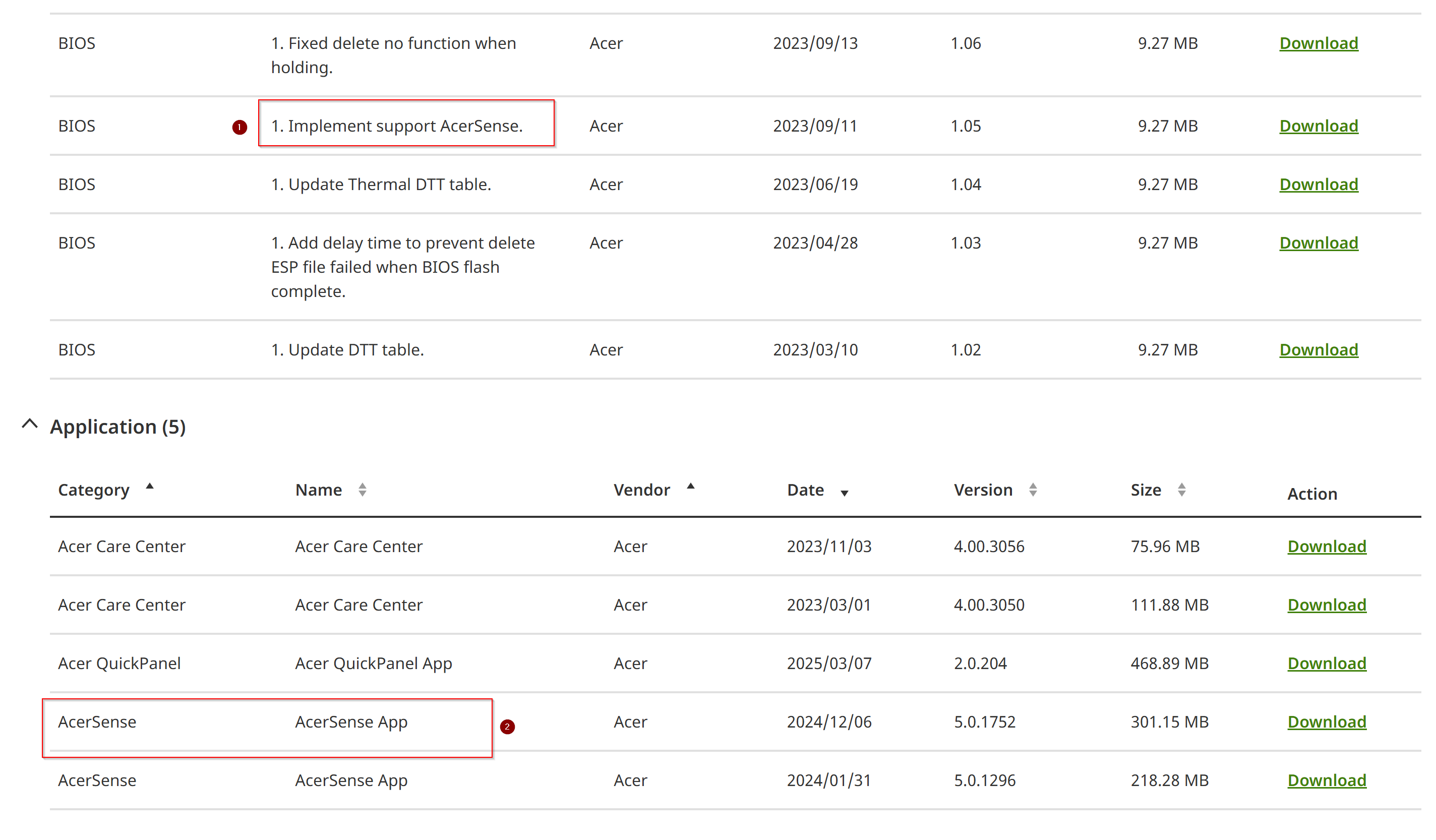Sort applications by Category column arrow

[150, 486]
